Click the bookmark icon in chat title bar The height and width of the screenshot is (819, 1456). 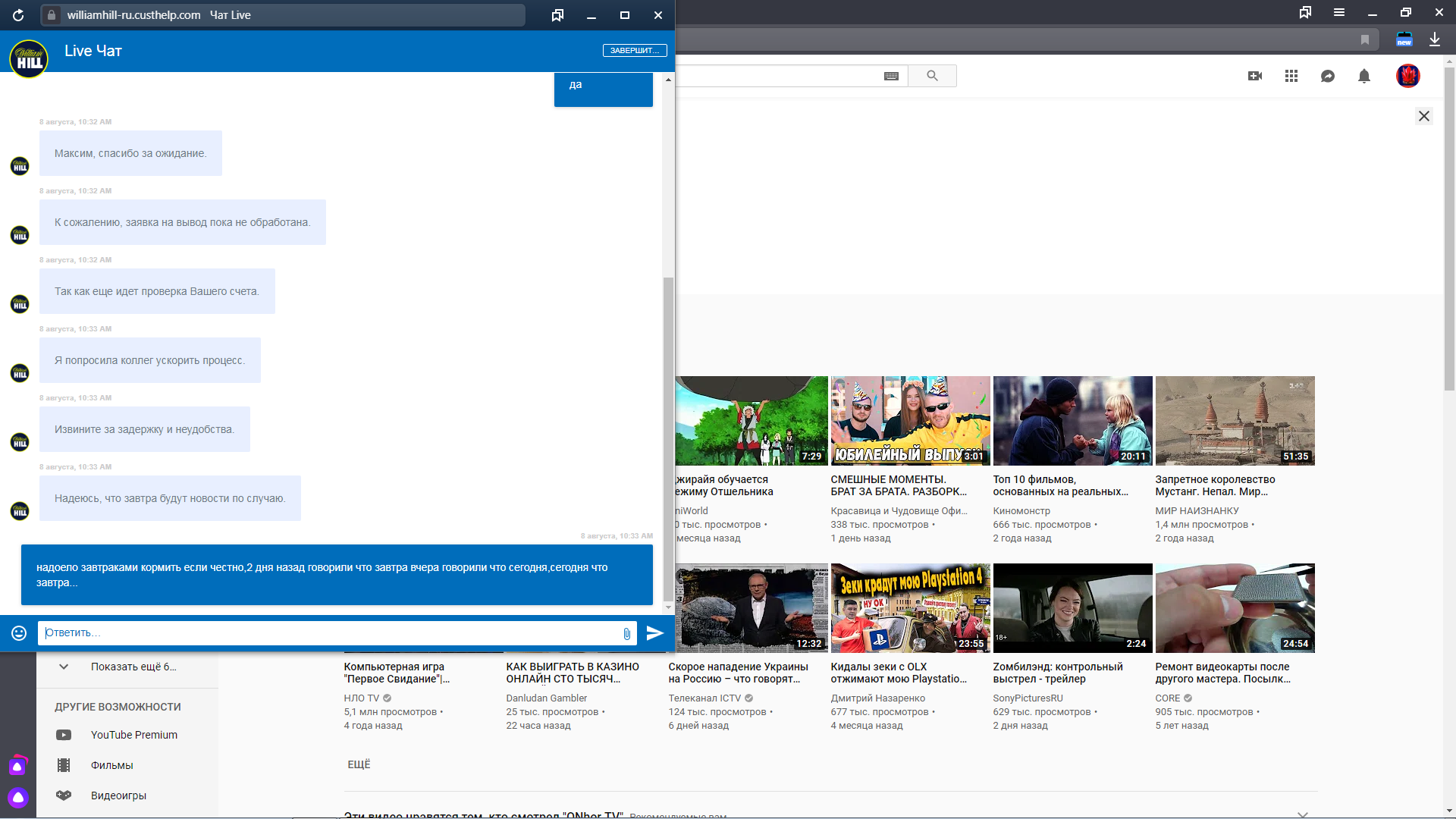[557, 15]
